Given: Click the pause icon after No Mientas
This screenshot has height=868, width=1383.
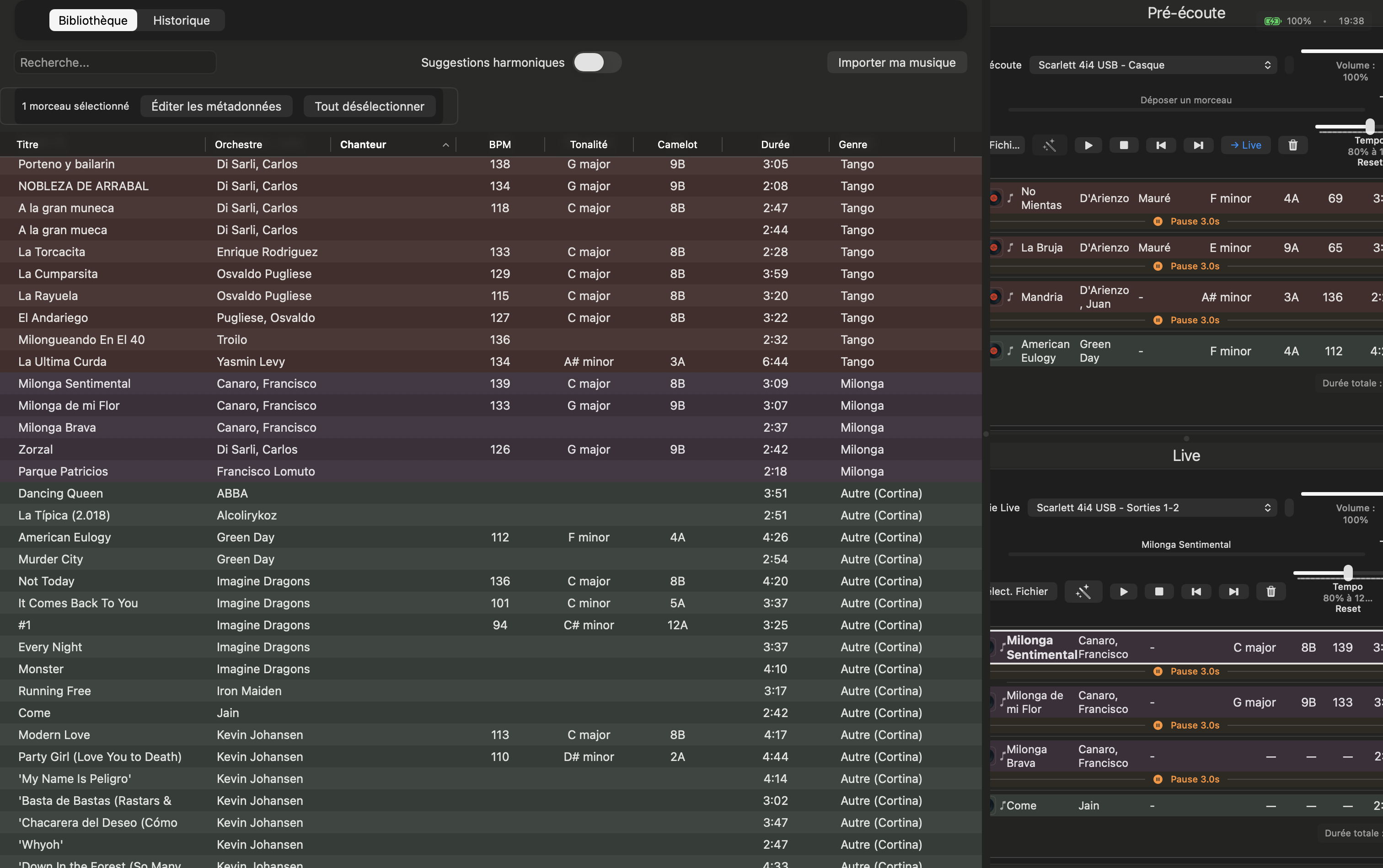Looking at the screenshot, I should pos(1158,222).
